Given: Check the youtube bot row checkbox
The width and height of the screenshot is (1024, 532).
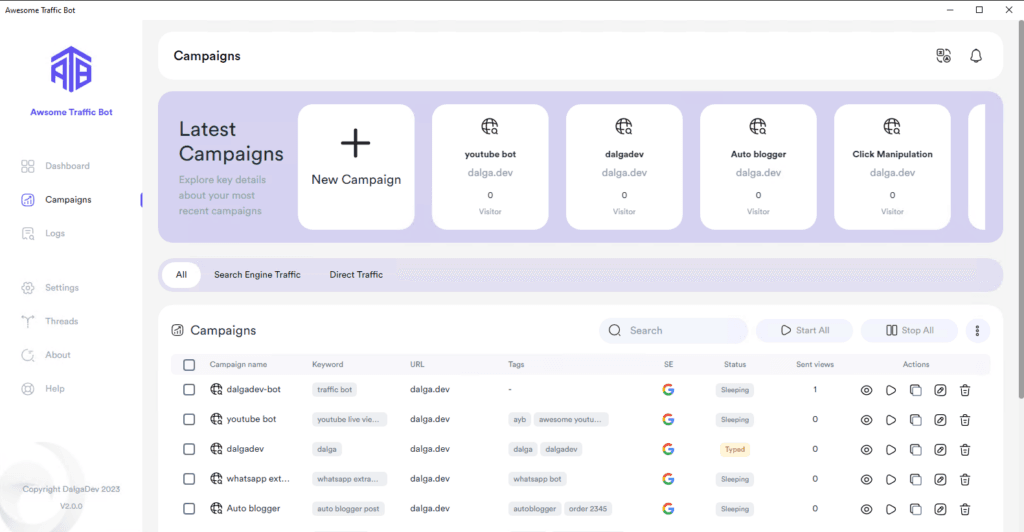Looking at the screenshot, I should (x=189, y=419).
